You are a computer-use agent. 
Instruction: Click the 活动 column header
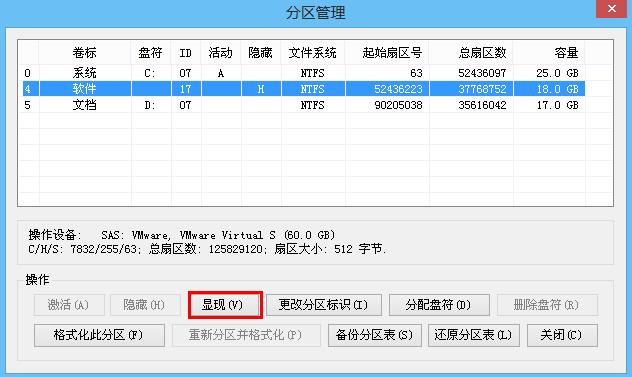(x=220, y=52)
